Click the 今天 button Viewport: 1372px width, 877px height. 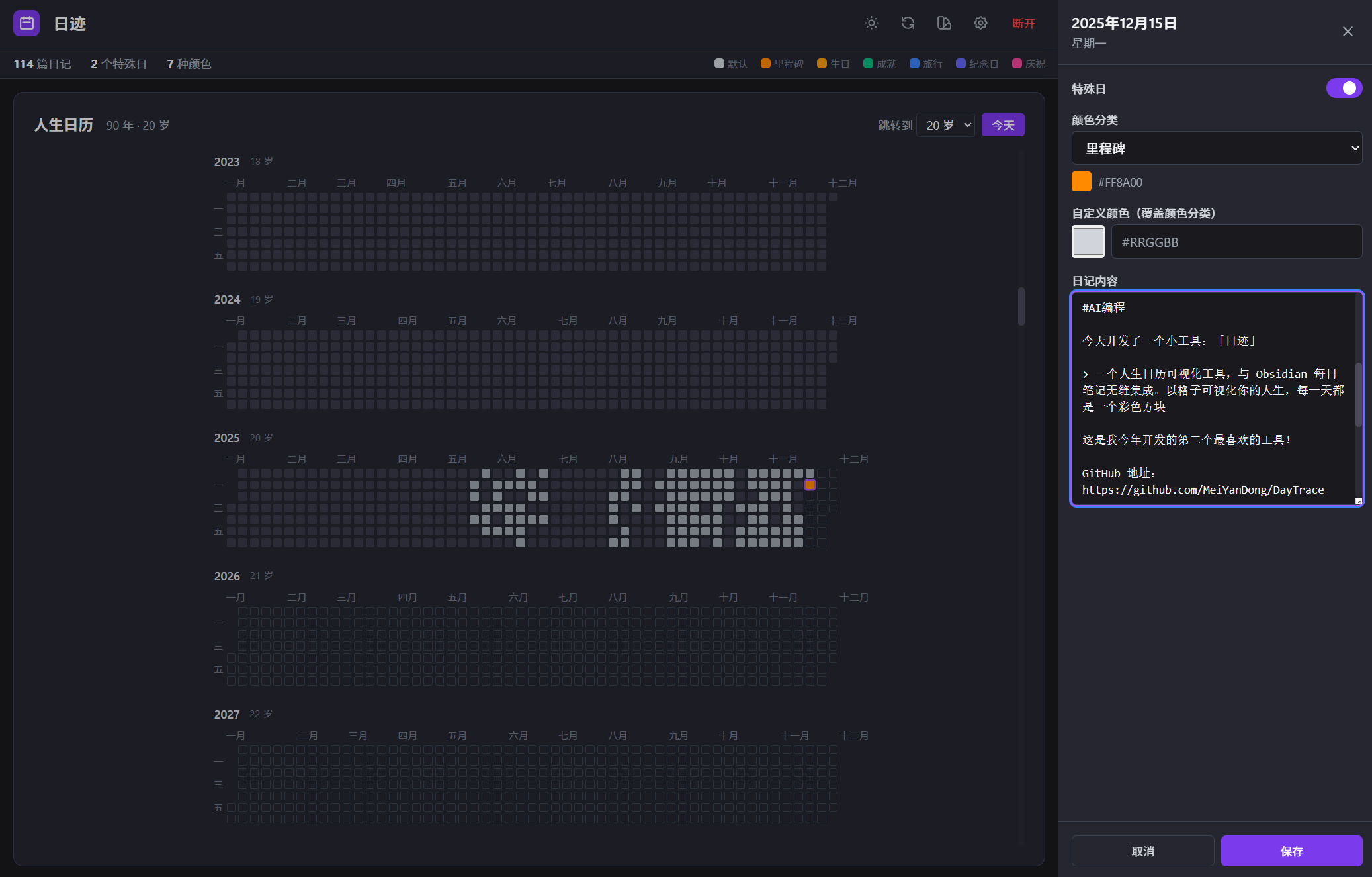[x=1003, y=125]
